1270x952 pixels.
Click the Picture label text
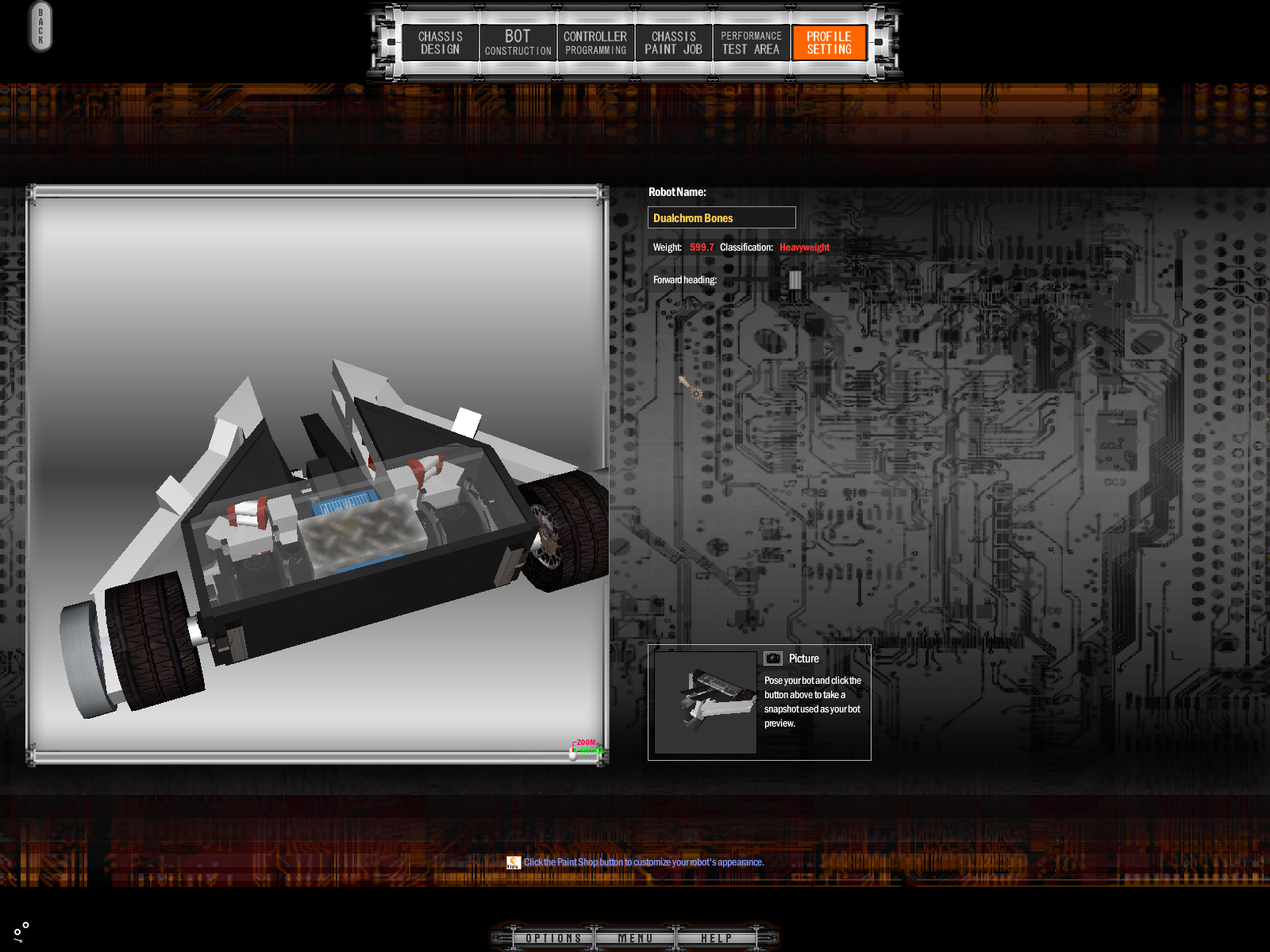(x=803, y=658)
